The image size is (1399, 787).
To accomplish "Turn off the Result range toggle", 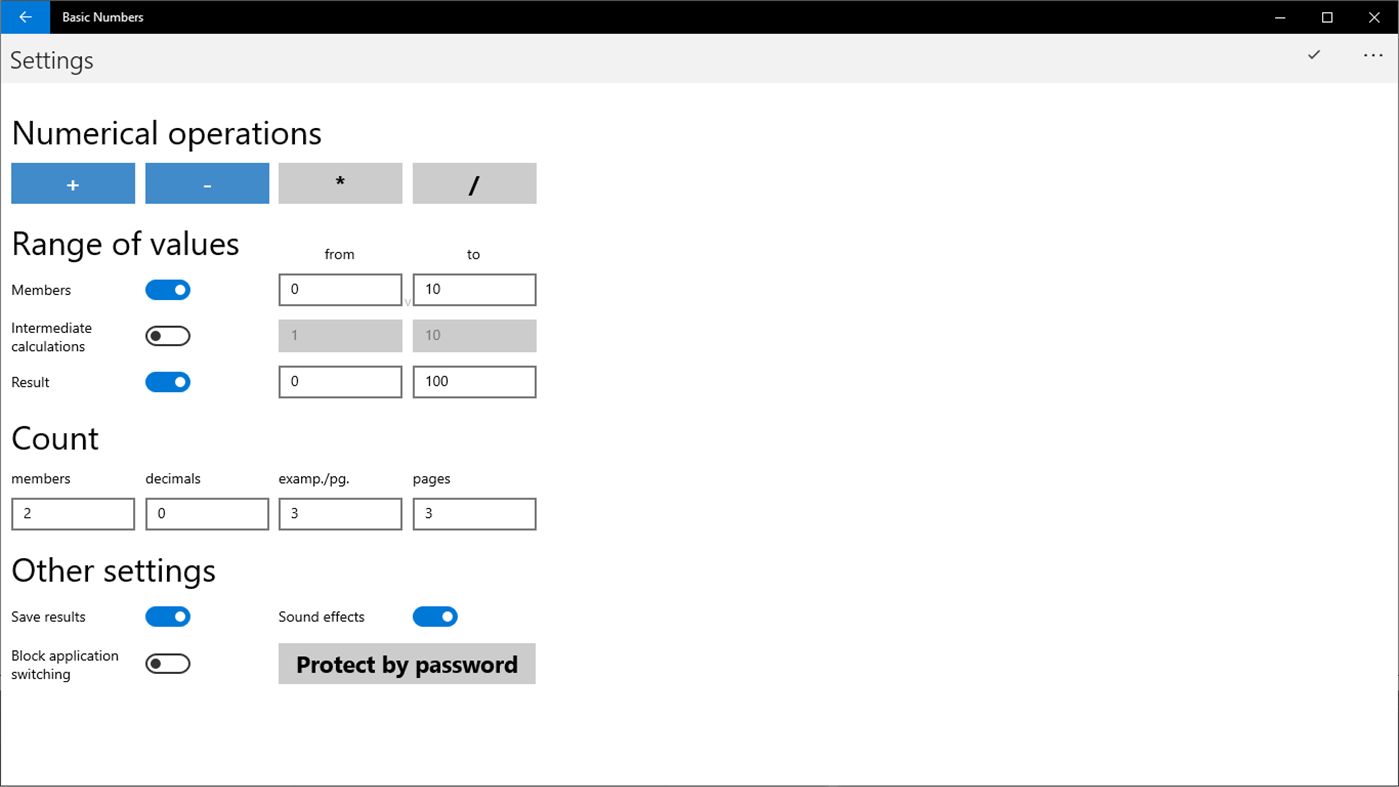I will pyautogui.click(x=168, y=382).
